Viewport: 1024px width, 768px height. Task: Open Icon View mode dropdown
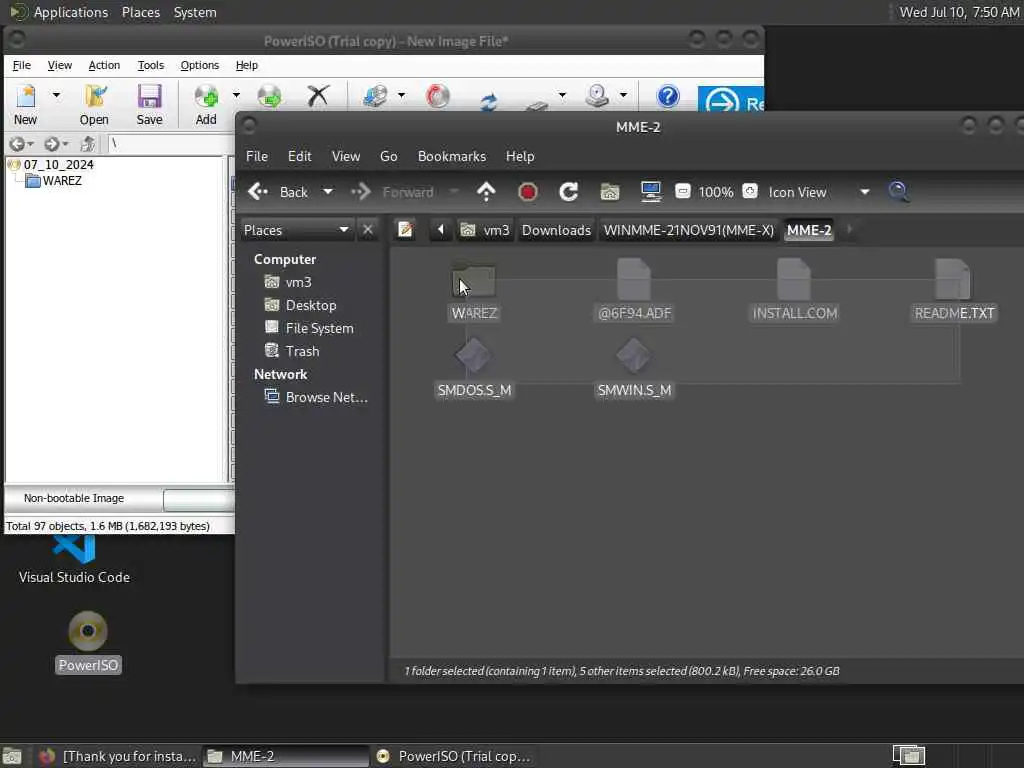(820, 192)
